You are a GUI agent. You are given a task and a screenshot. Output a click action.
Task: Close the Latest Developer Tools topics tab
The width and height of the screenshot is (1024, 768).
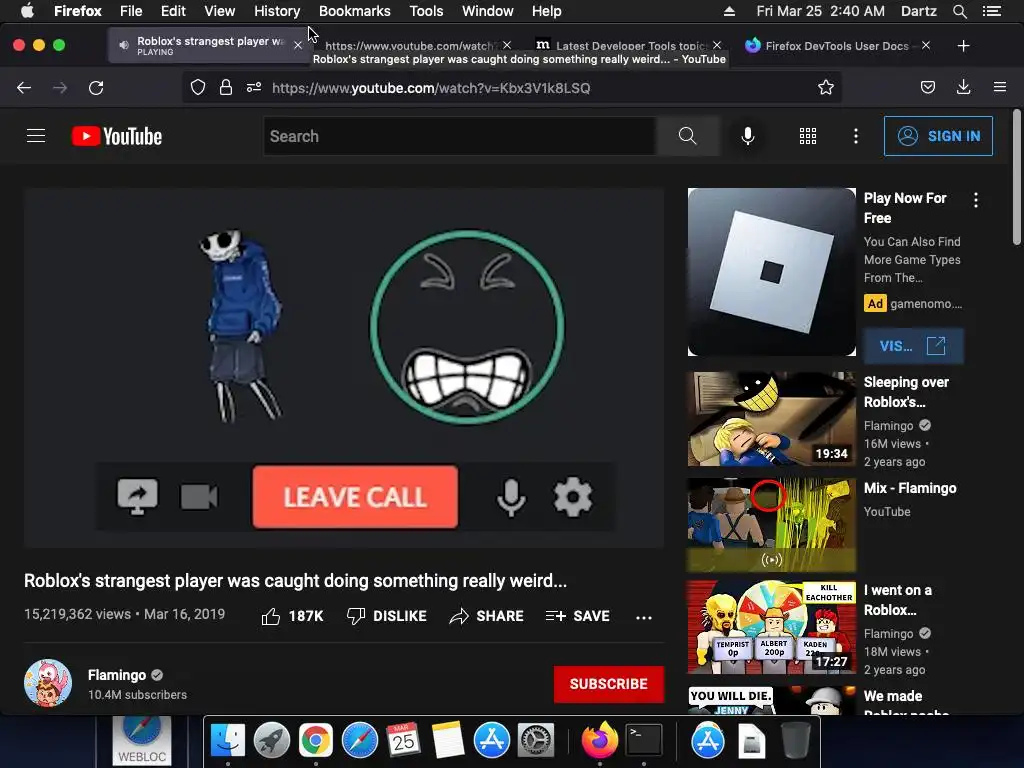click(717, 45)
